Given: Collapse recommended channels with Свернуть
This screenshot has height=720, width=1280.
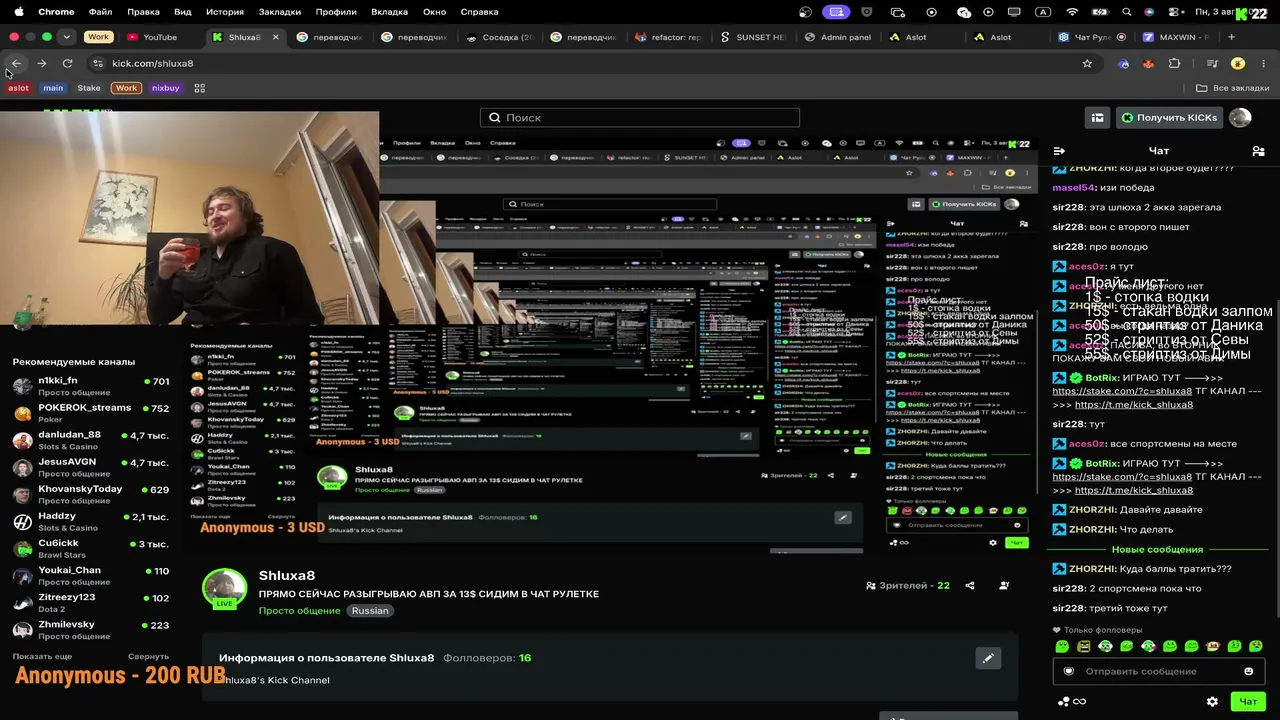Looking at the screenshot, I should click(x=148, y=656).
